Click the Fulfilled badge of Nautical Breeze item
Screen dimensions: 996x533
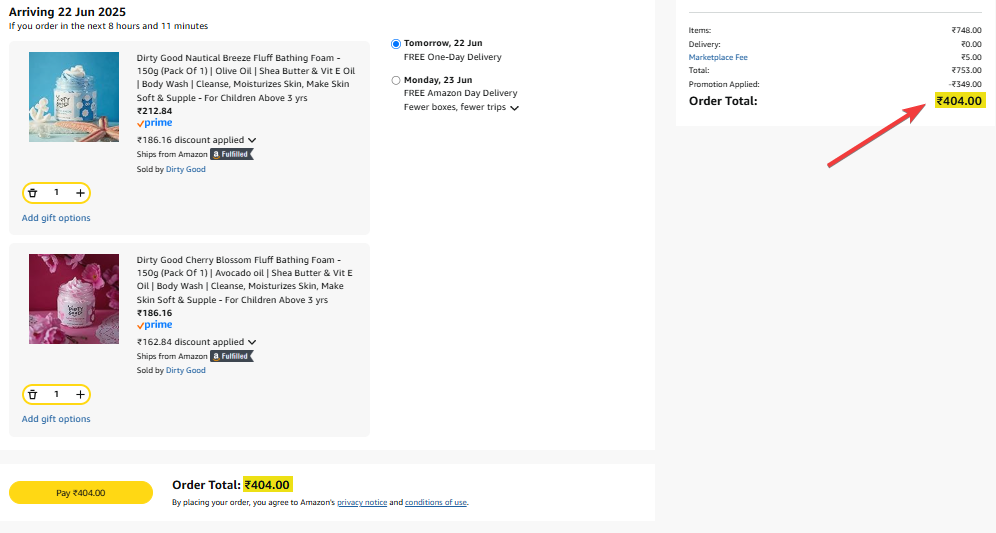click(x=232, y=154)
